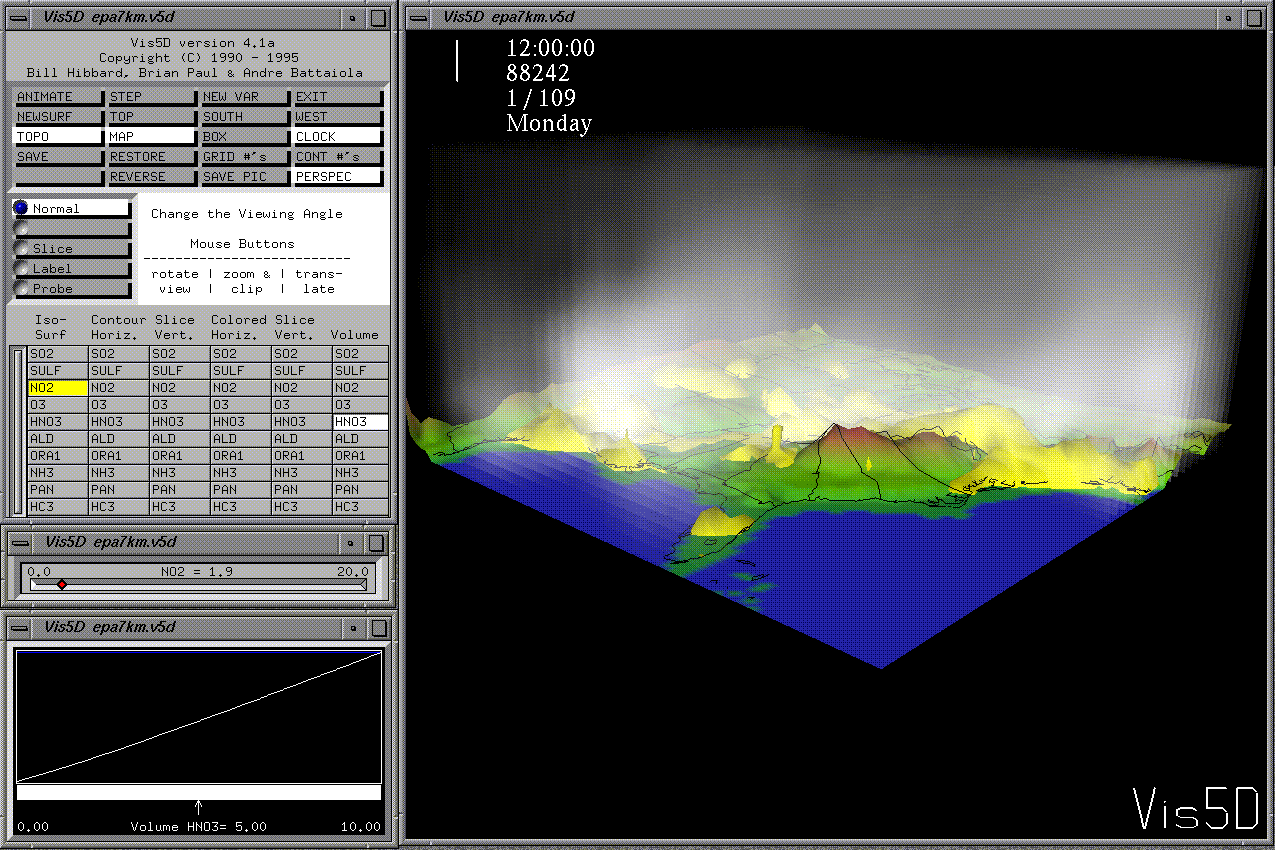Toggle the PERSPEC projection button
The width and height of the screenshot is (1275, 850).
click(338, 177)
